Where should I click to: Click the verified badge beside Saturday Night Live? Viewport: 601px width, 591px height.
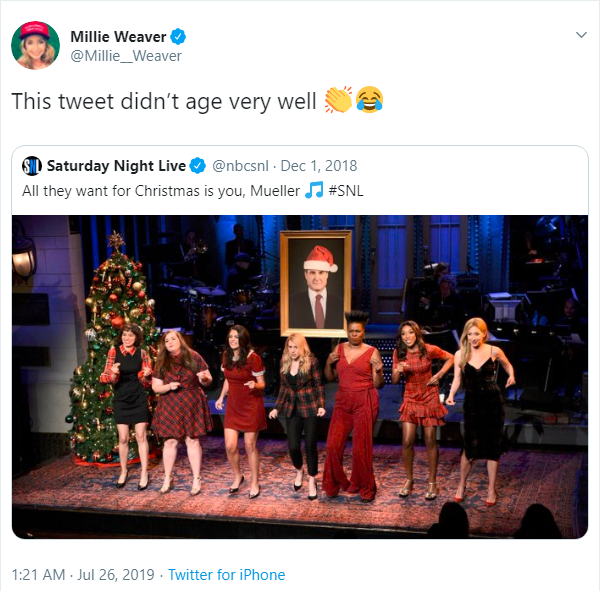(199, 166)
